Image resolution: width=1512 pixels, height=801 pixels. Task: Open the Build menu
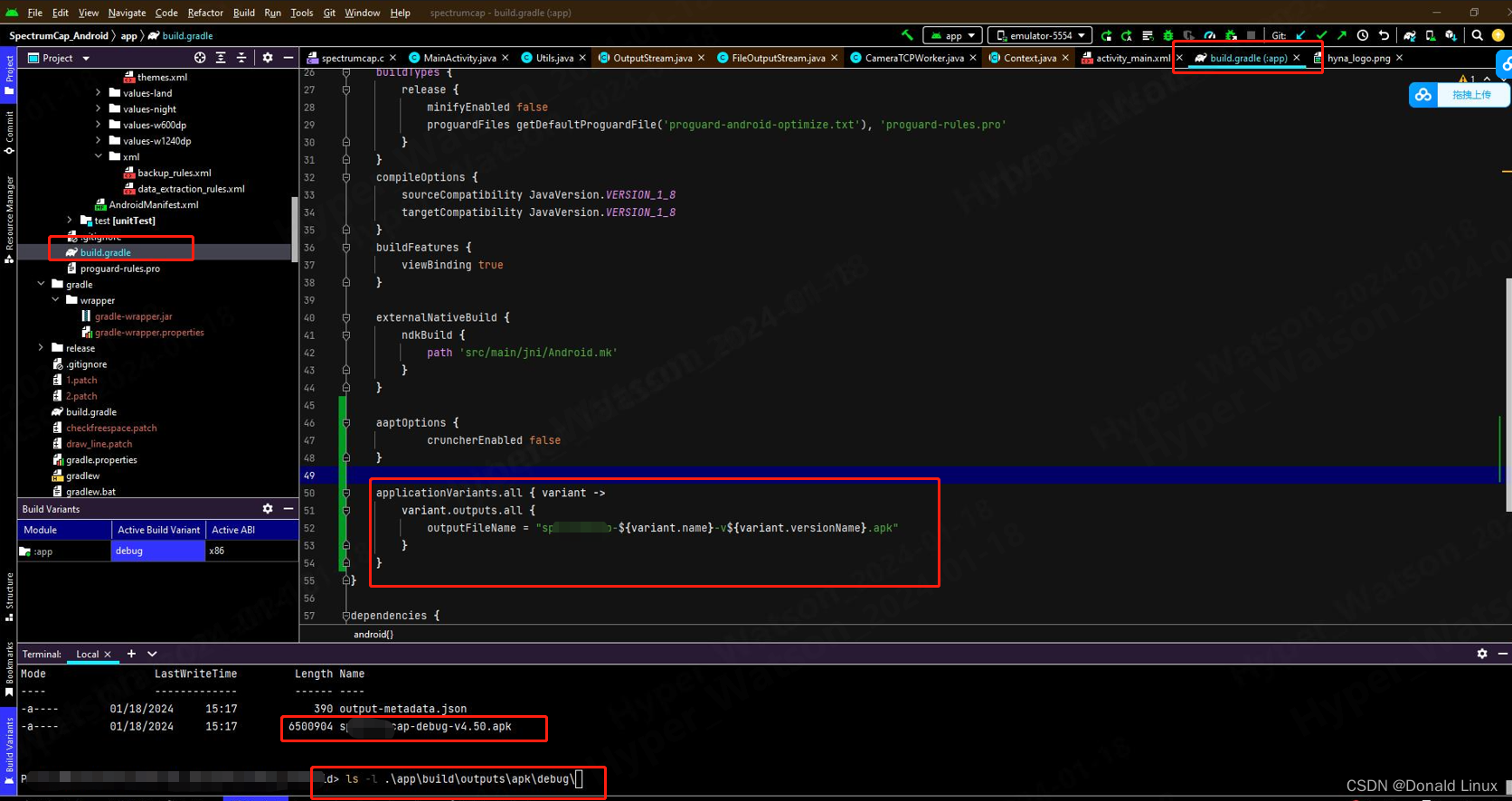(x=244, y=13)
